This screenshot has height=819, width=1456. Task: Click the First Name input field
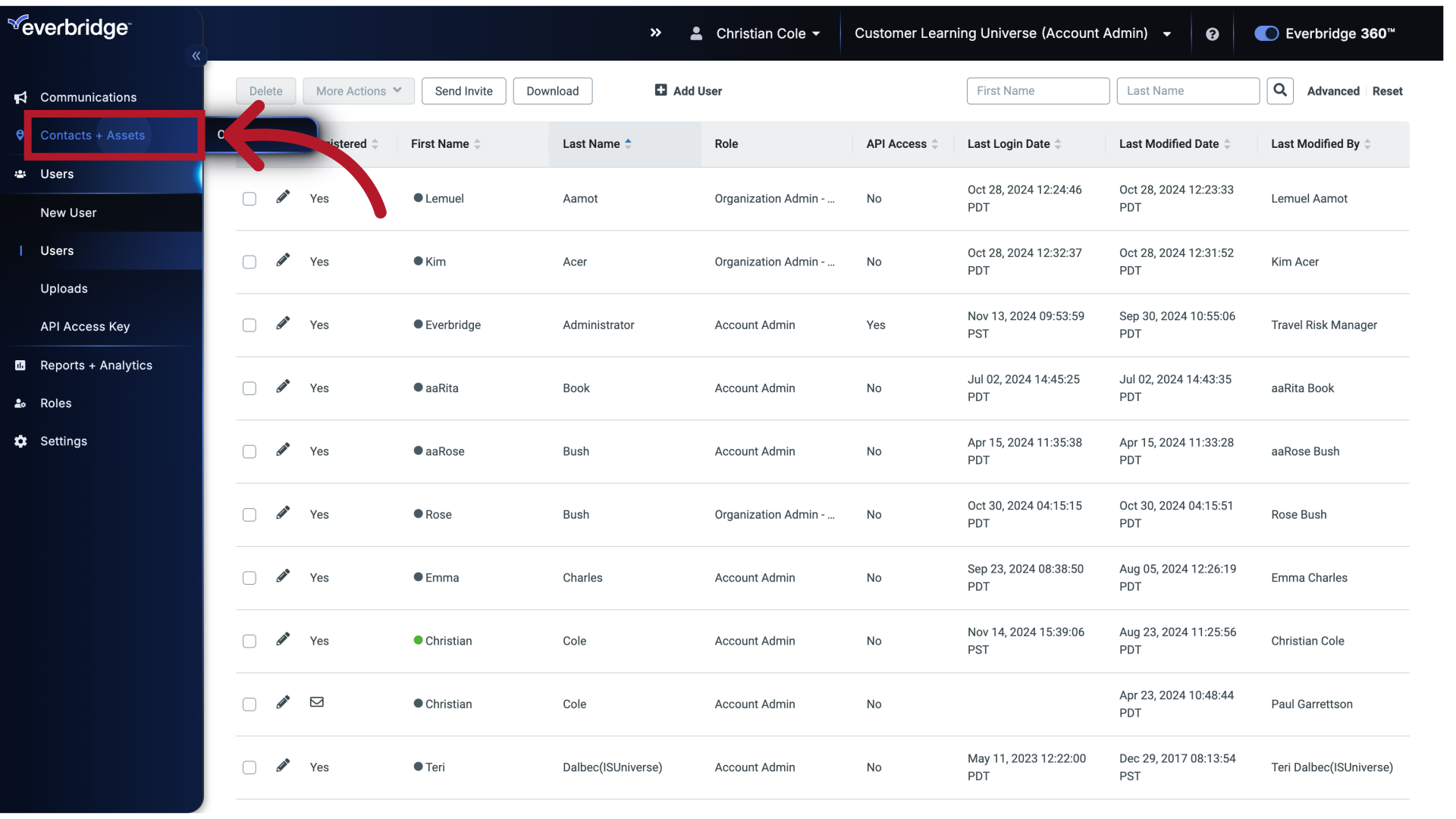point(1038,90)
